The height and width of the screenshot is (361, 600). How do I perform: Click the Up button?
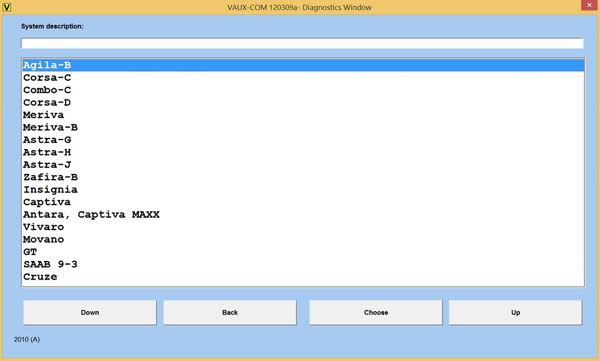click(515, 312)
